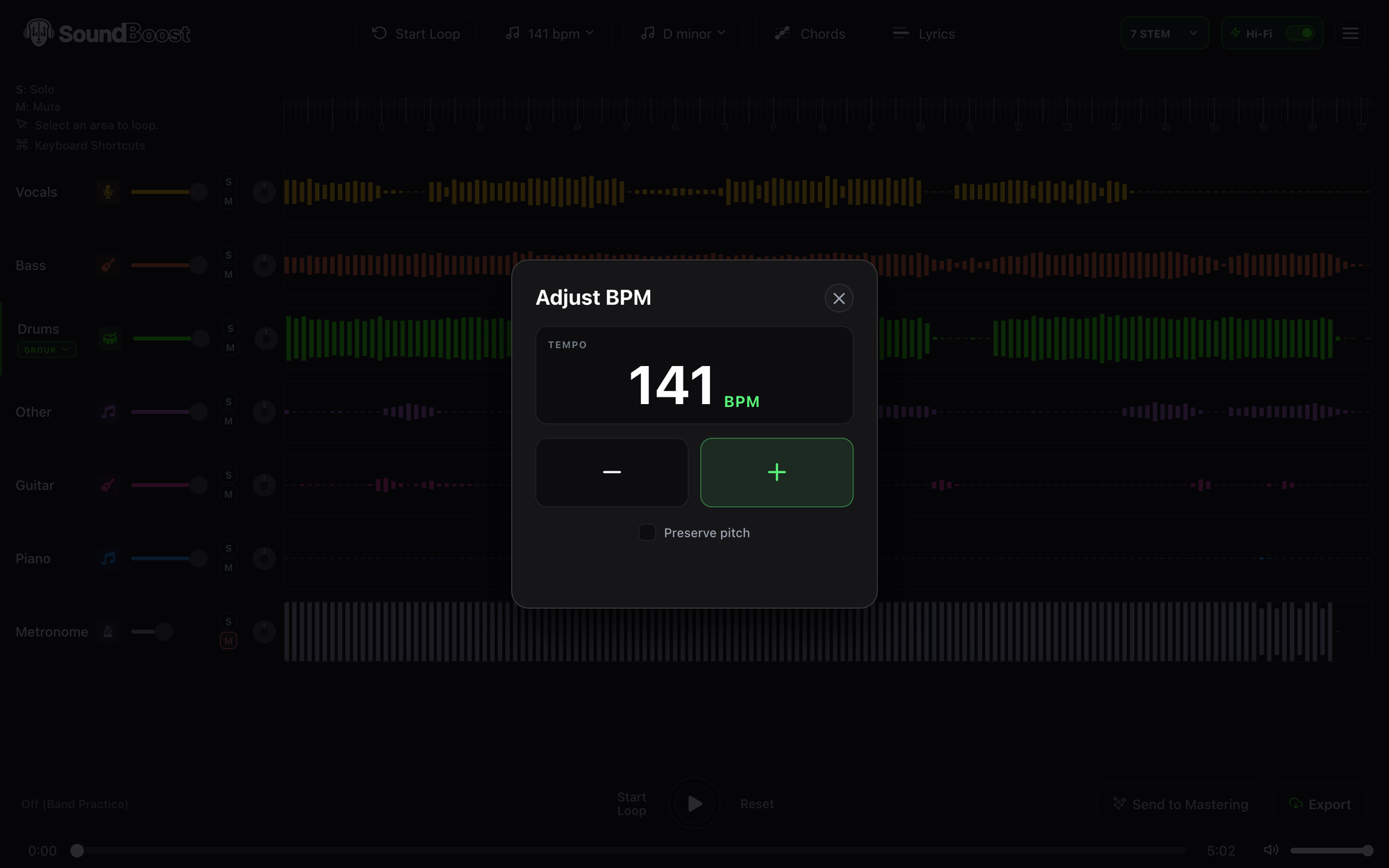1389x868 pixels.
Task: Click the Vocals waveform
Action: [827, 192]
